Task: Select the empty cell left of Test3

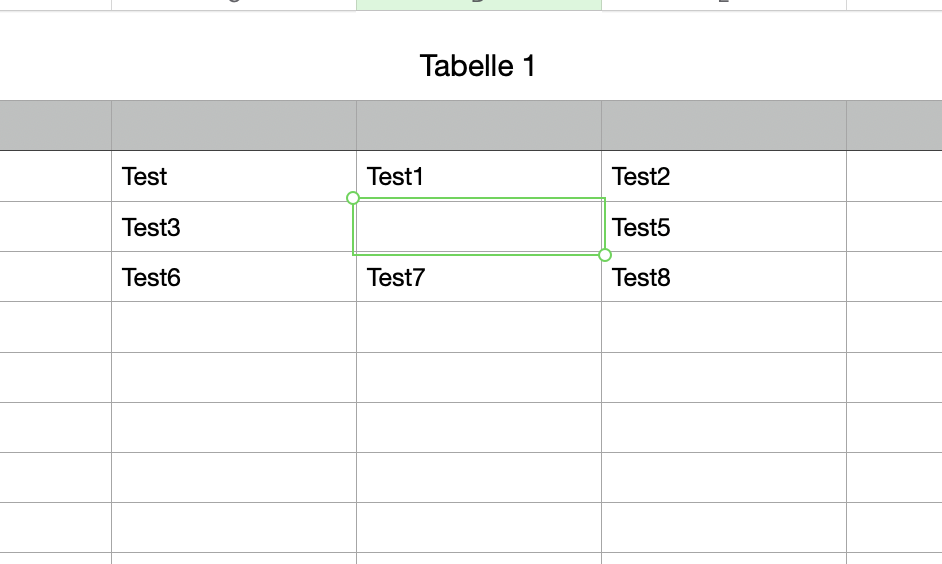Action: point(55,227)
